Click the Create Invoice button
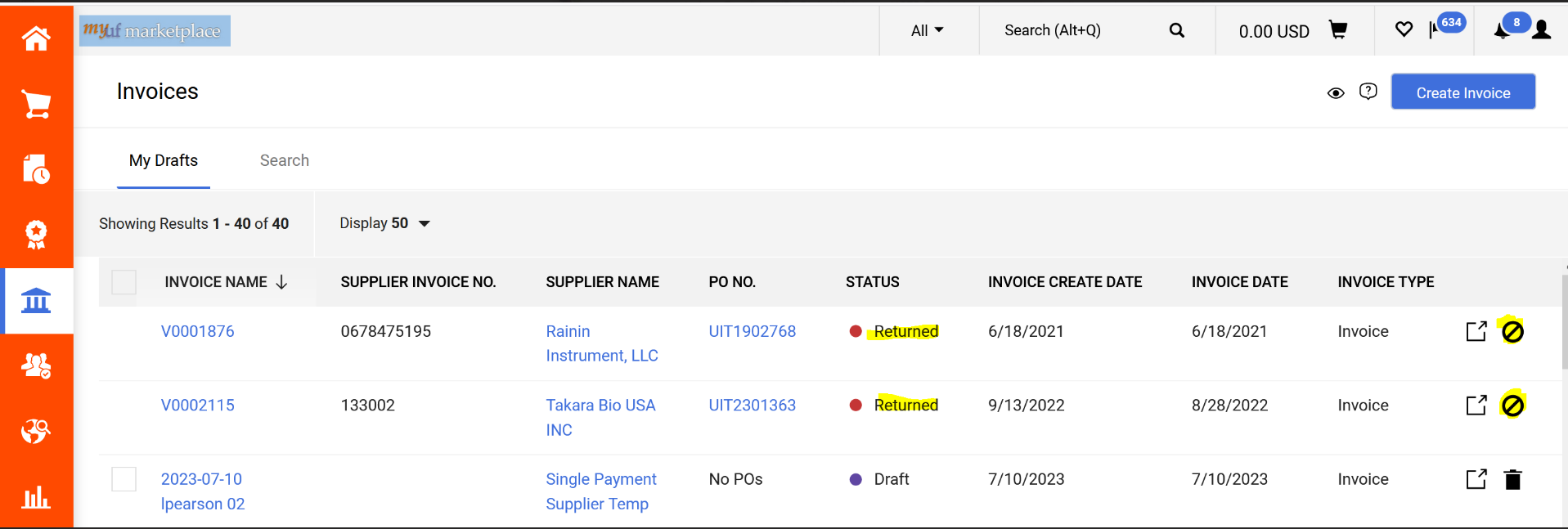The height and width of the screenshot is (529, 1568). click(1462, 92)
